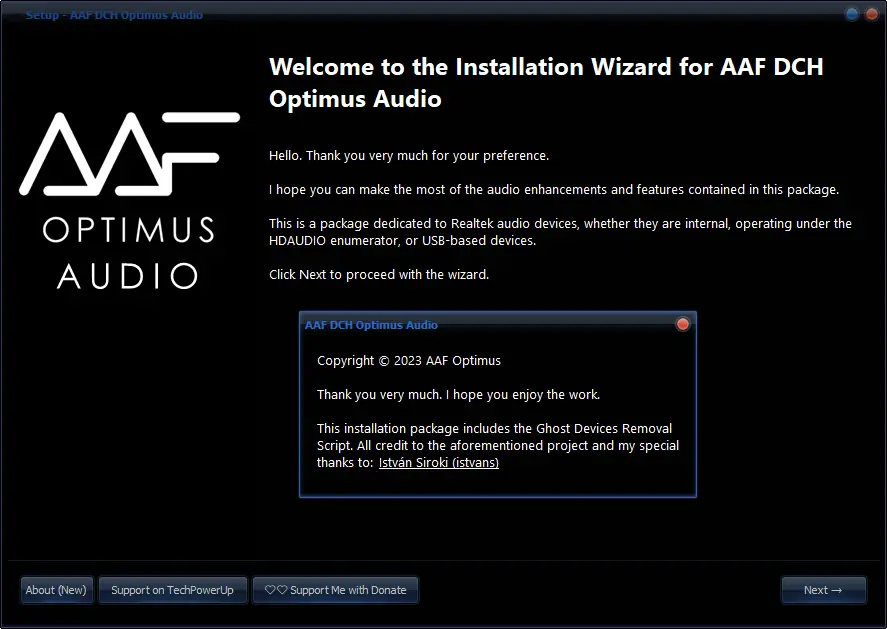
Task: Click Support Me with Donate button
Action: pos(335,590)
